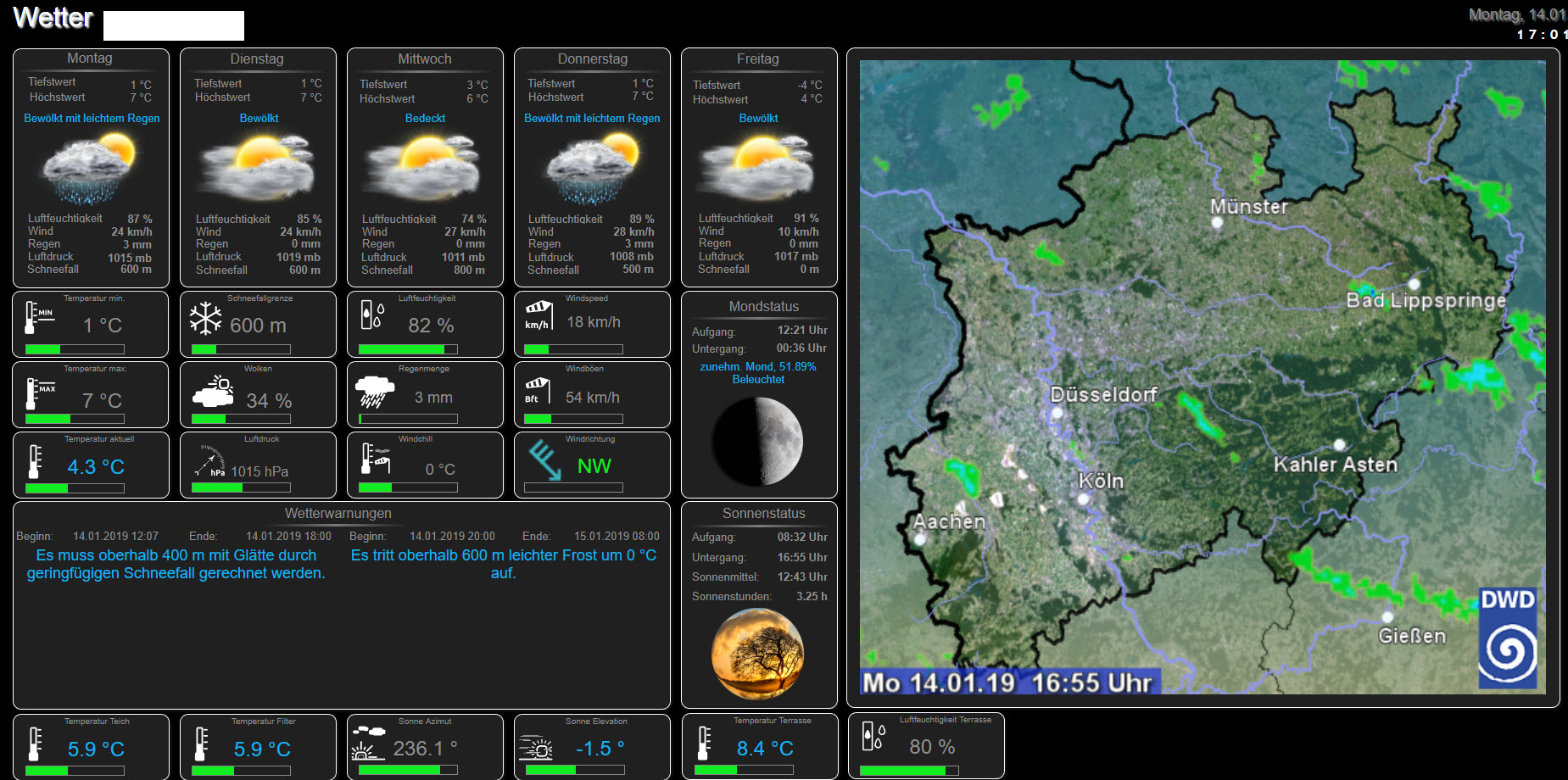Click the Bad Lippspringe label on the map
Viewport: 1568px width, 780px height.
(1426, 300)
